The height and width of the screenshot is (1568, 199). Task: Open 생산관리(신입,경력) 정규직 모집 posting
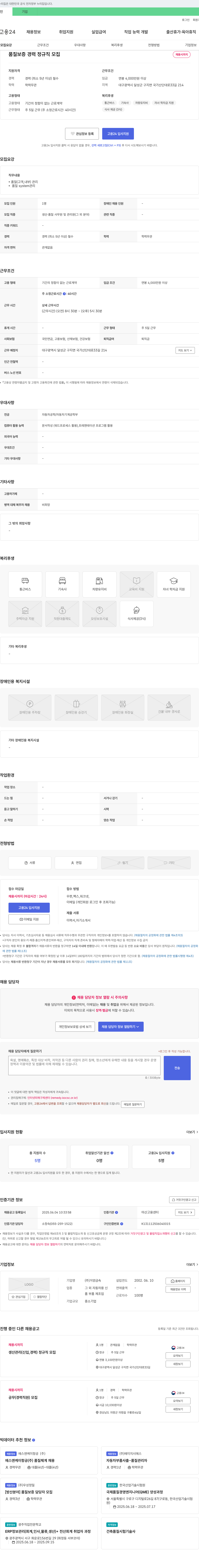32,1352
